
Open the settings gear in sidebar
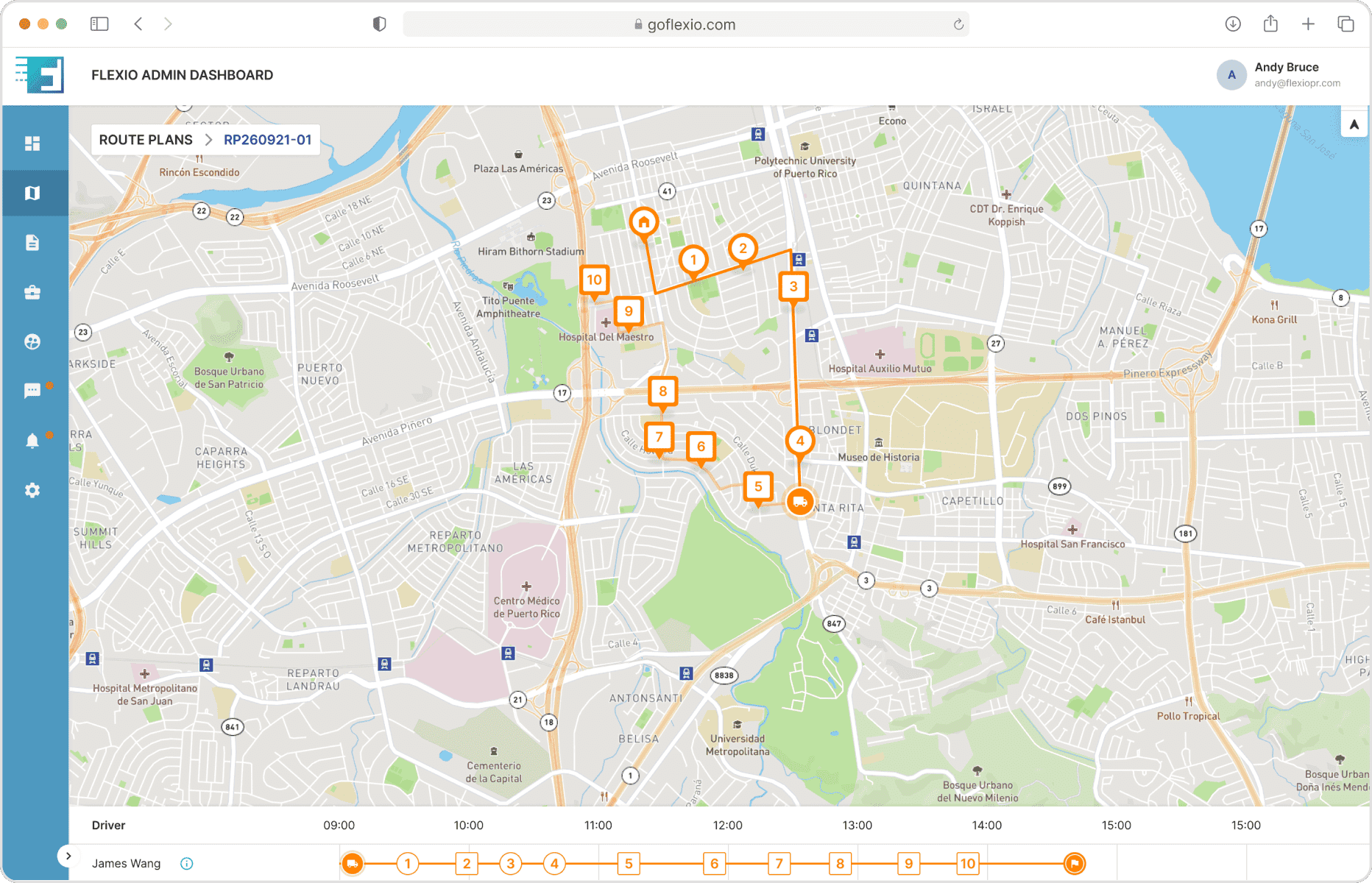[32, 490]
